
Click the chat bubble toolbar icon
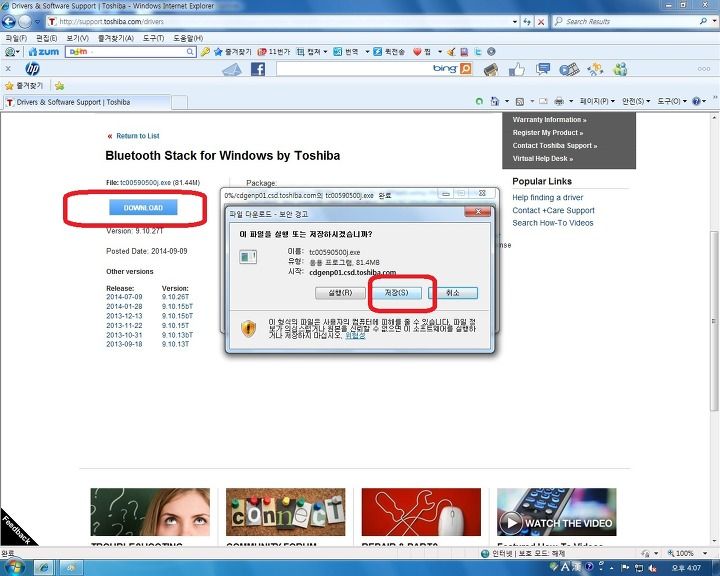click(x=543, y=69)
